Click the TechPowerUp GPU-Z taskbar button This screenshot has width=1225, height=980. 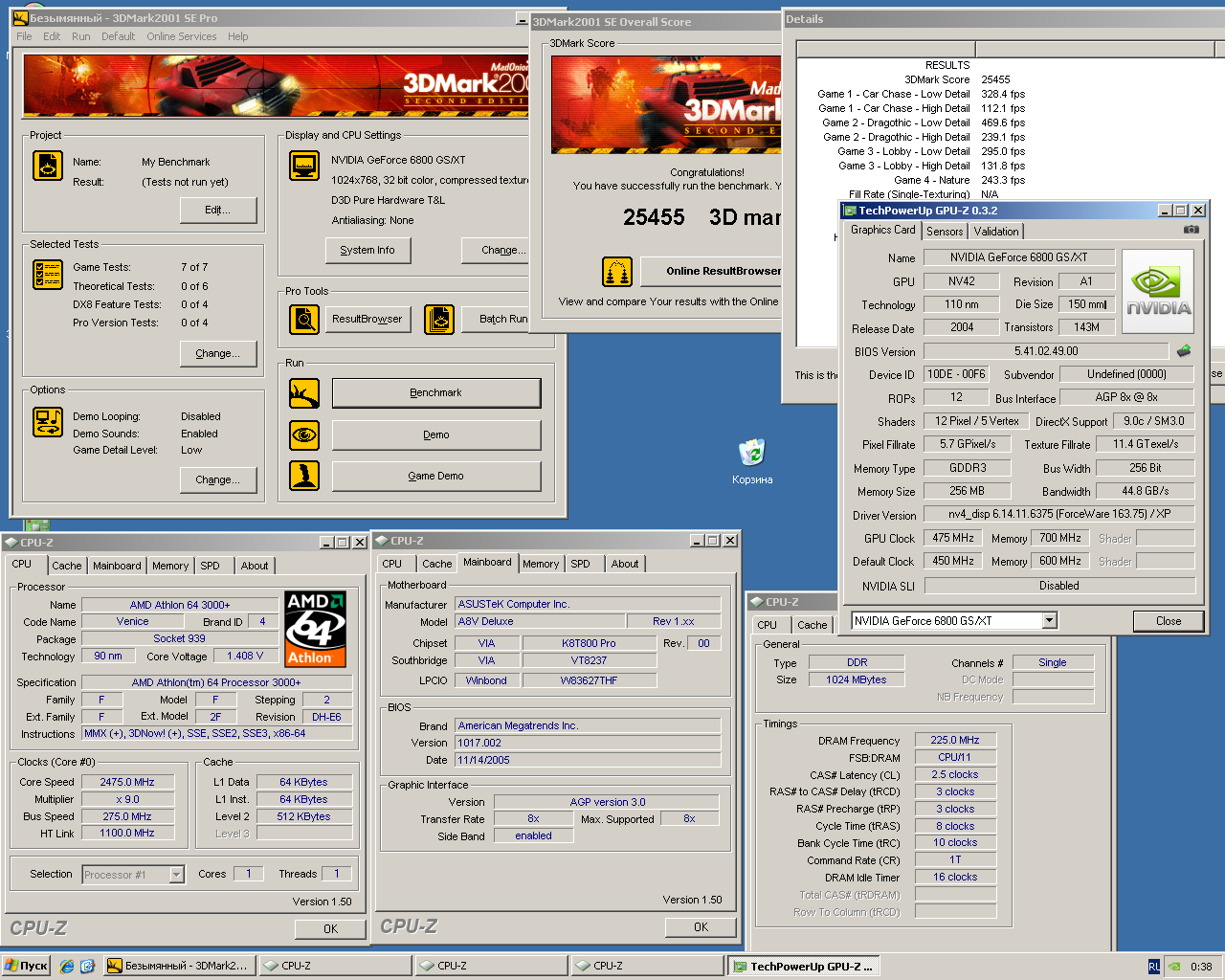[803, 967]
